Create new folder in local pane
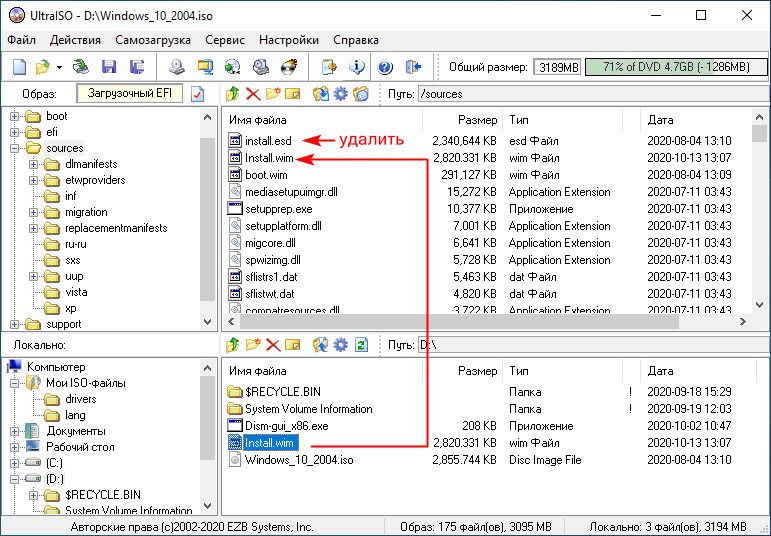Screen dimensions: 771x536 [x=253, y=345]
